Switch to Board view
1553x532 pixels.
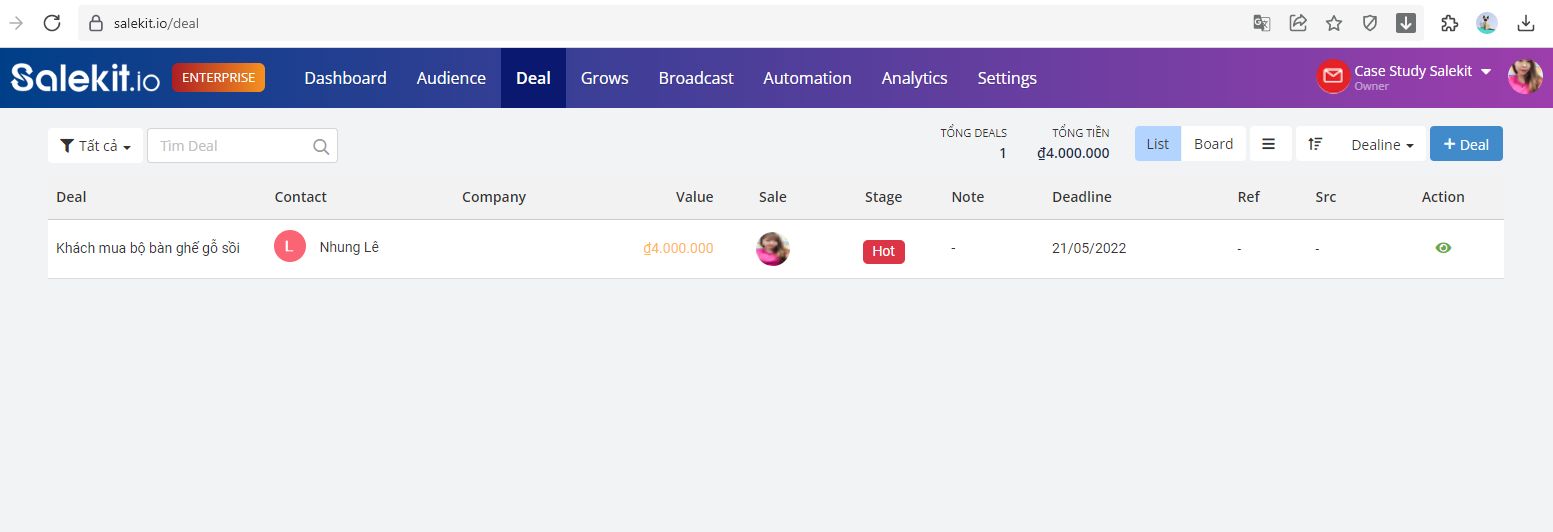point(1213,144)
